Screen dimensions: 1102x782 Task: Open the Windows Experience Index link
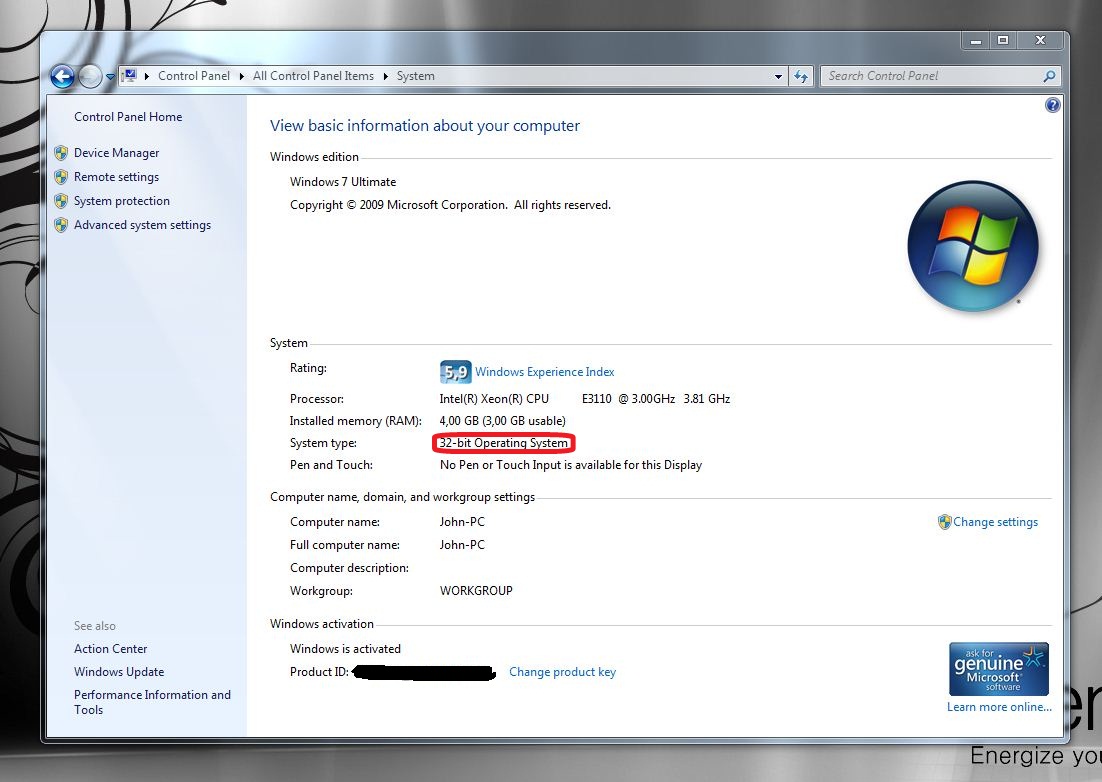[545, 372]
